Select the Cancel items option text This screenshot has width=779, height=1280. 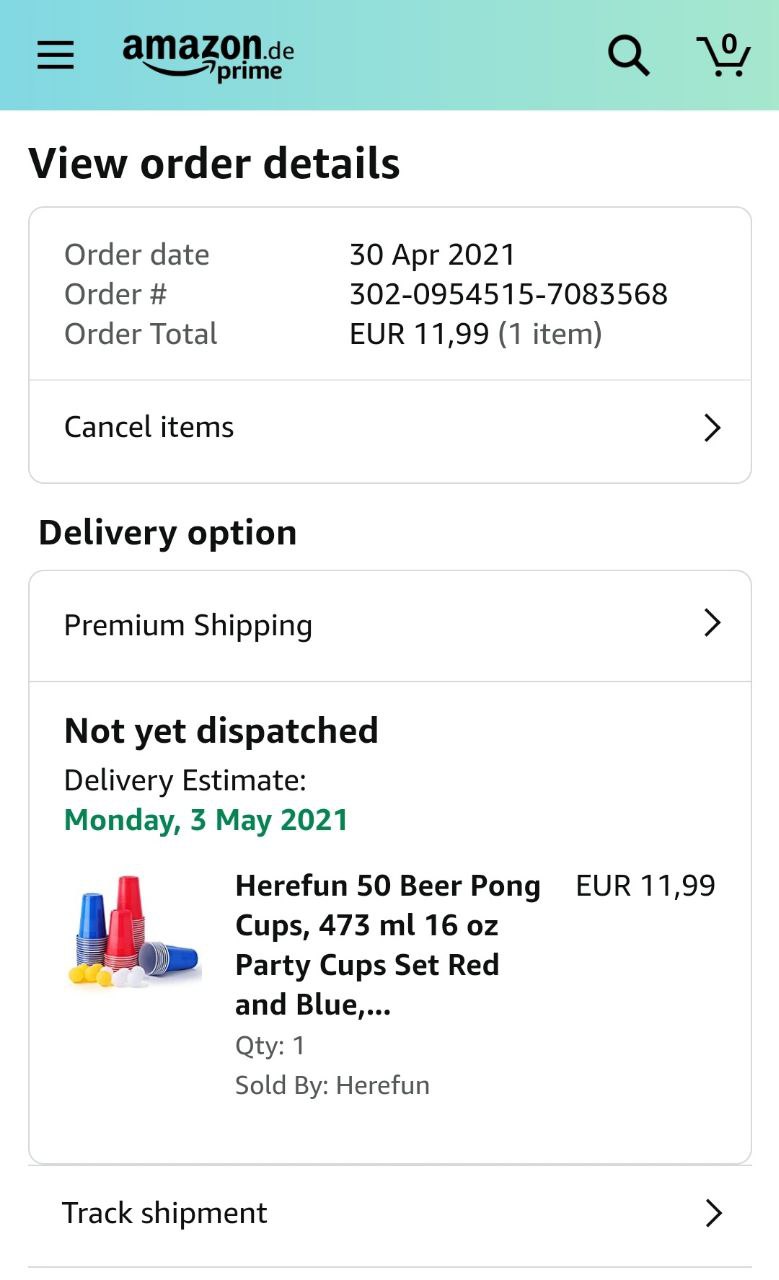pos(149,427)
